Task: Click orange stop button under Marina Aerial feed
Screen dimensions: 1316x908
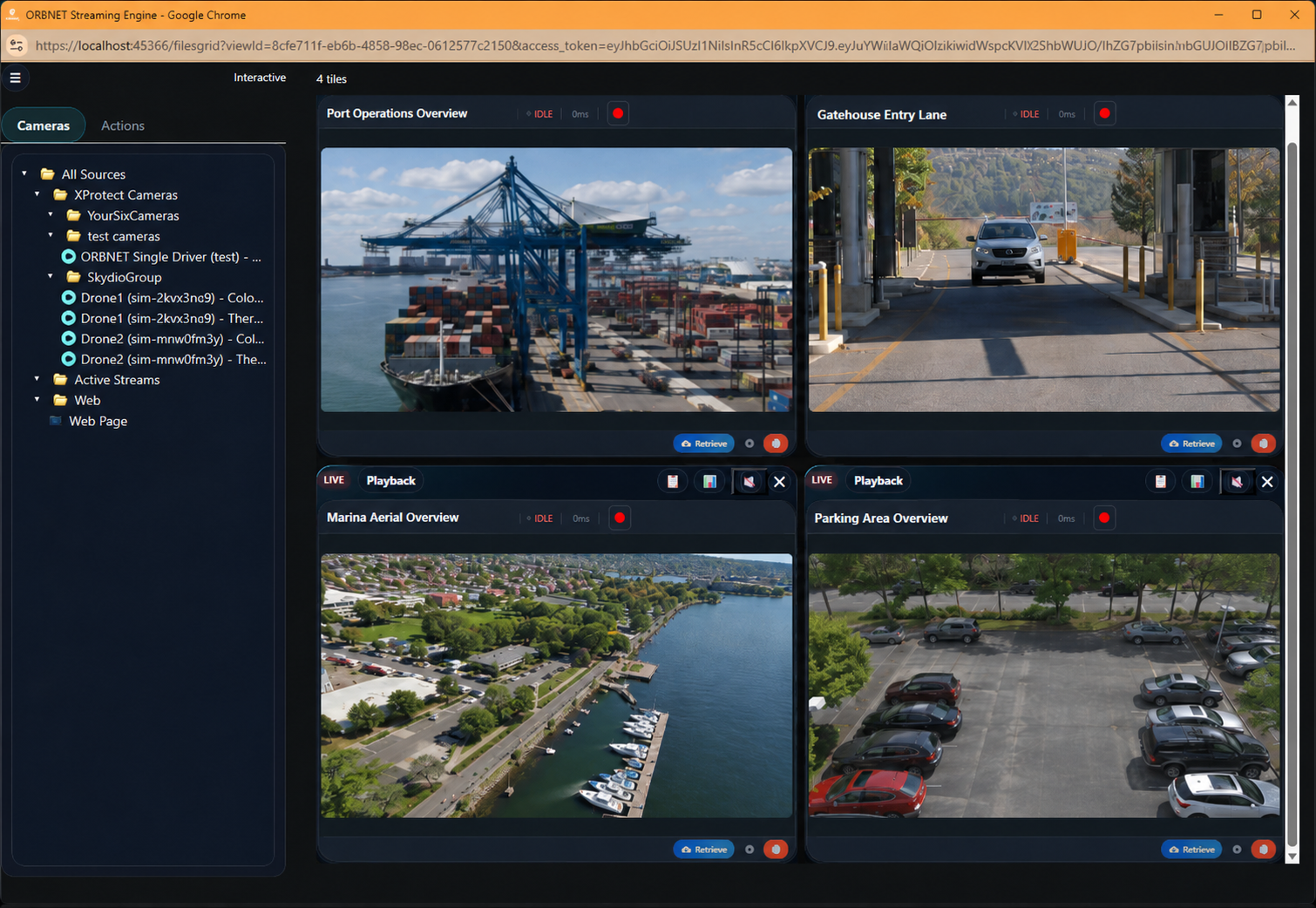Action: (776, 849)
